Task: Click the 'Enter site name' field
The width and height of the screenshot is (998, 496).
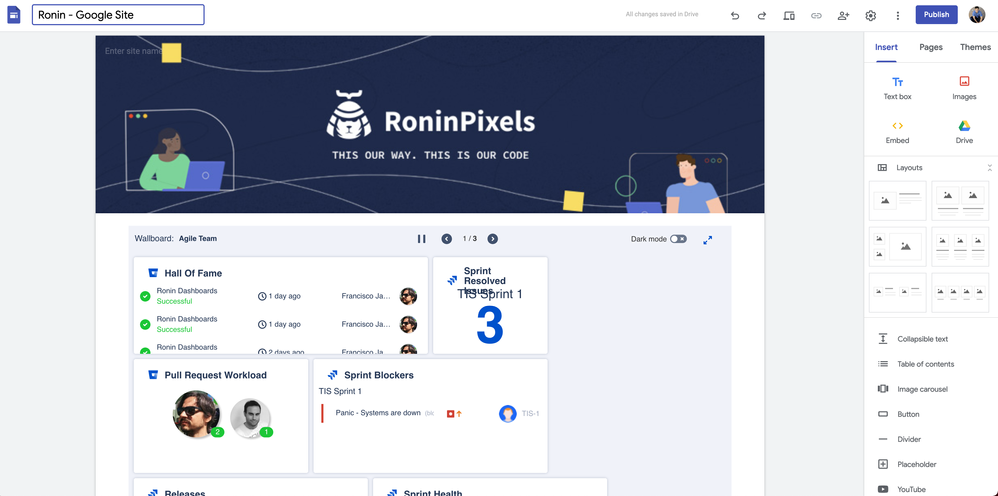Action: click(133, 51)
